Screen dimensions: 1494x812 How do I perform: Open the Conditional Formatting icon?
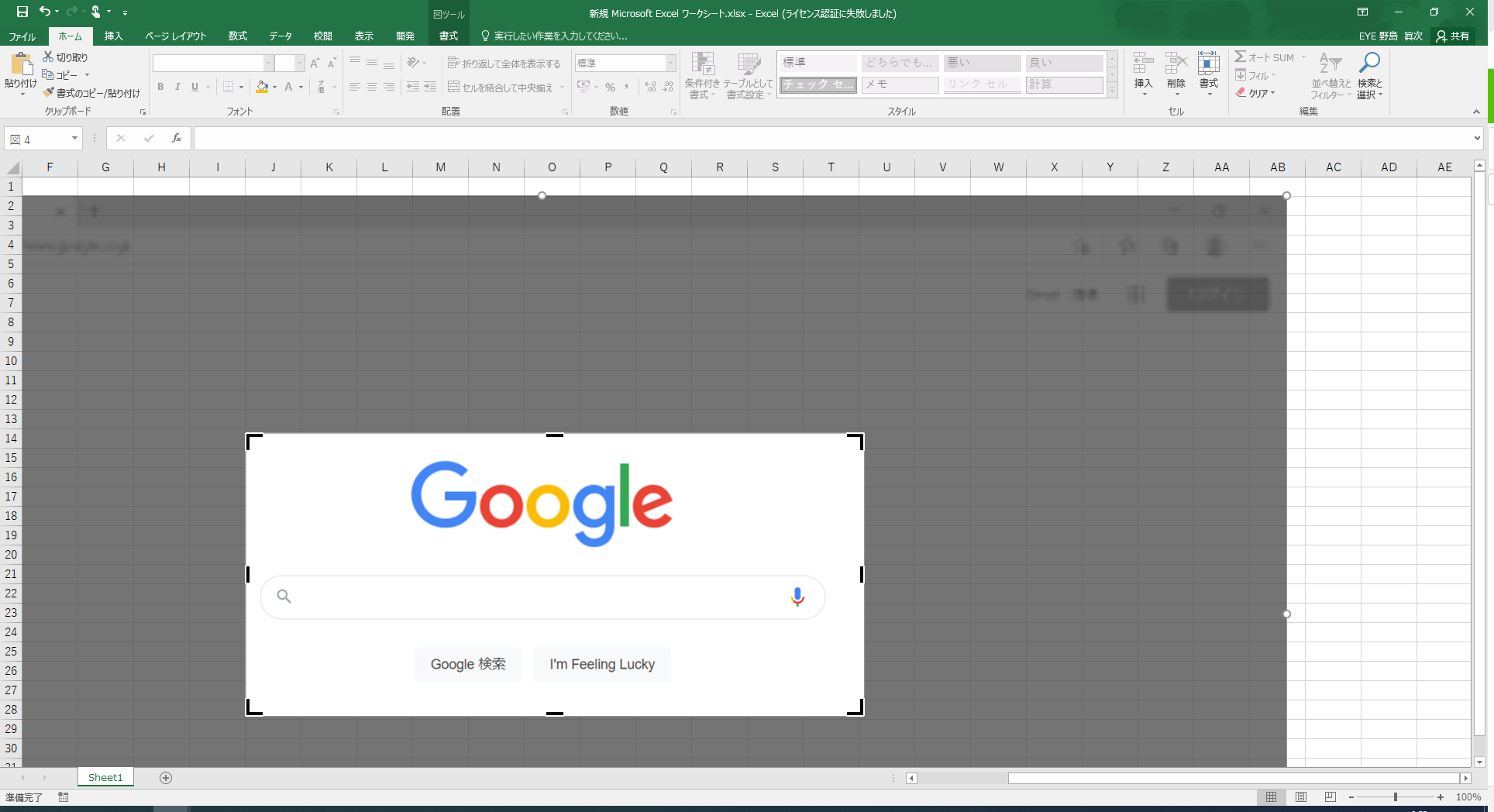[x=702, y=66]
